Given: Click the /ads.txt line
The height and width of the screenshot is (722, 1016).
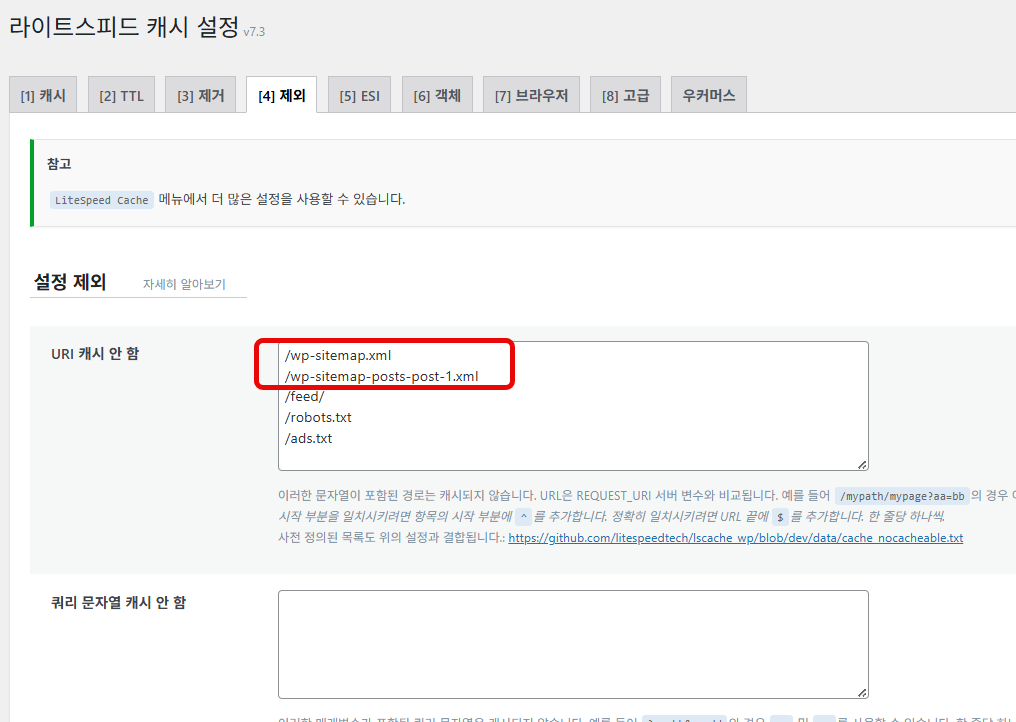Looking at the screenshot, I should coord(308,438).
